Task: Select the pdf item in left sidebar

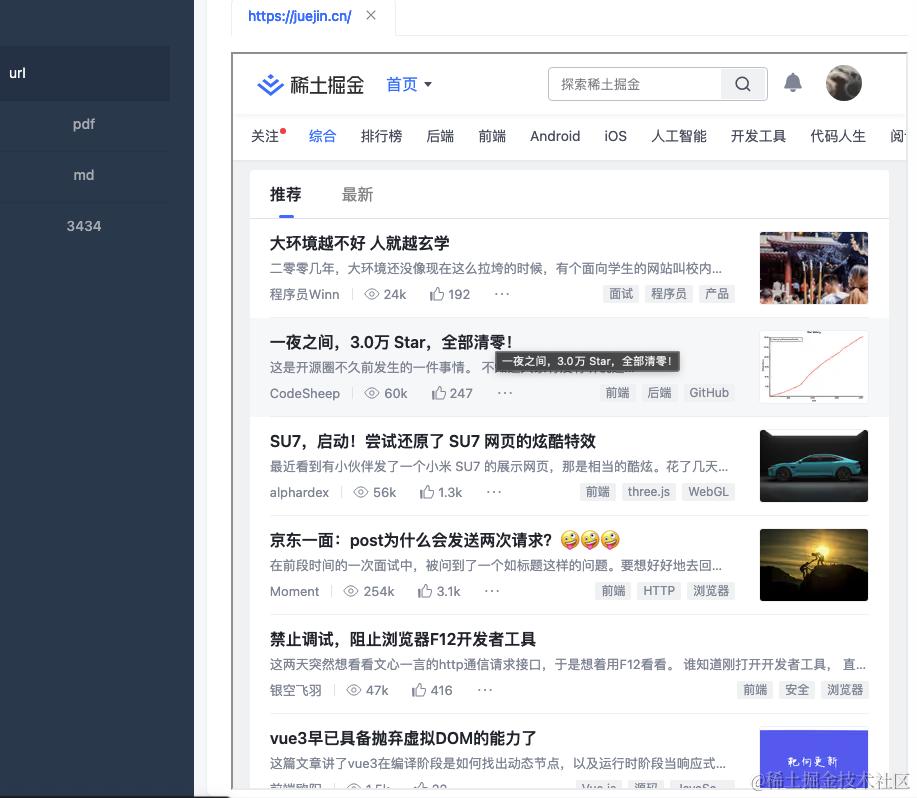Action: tap(84, 124)
